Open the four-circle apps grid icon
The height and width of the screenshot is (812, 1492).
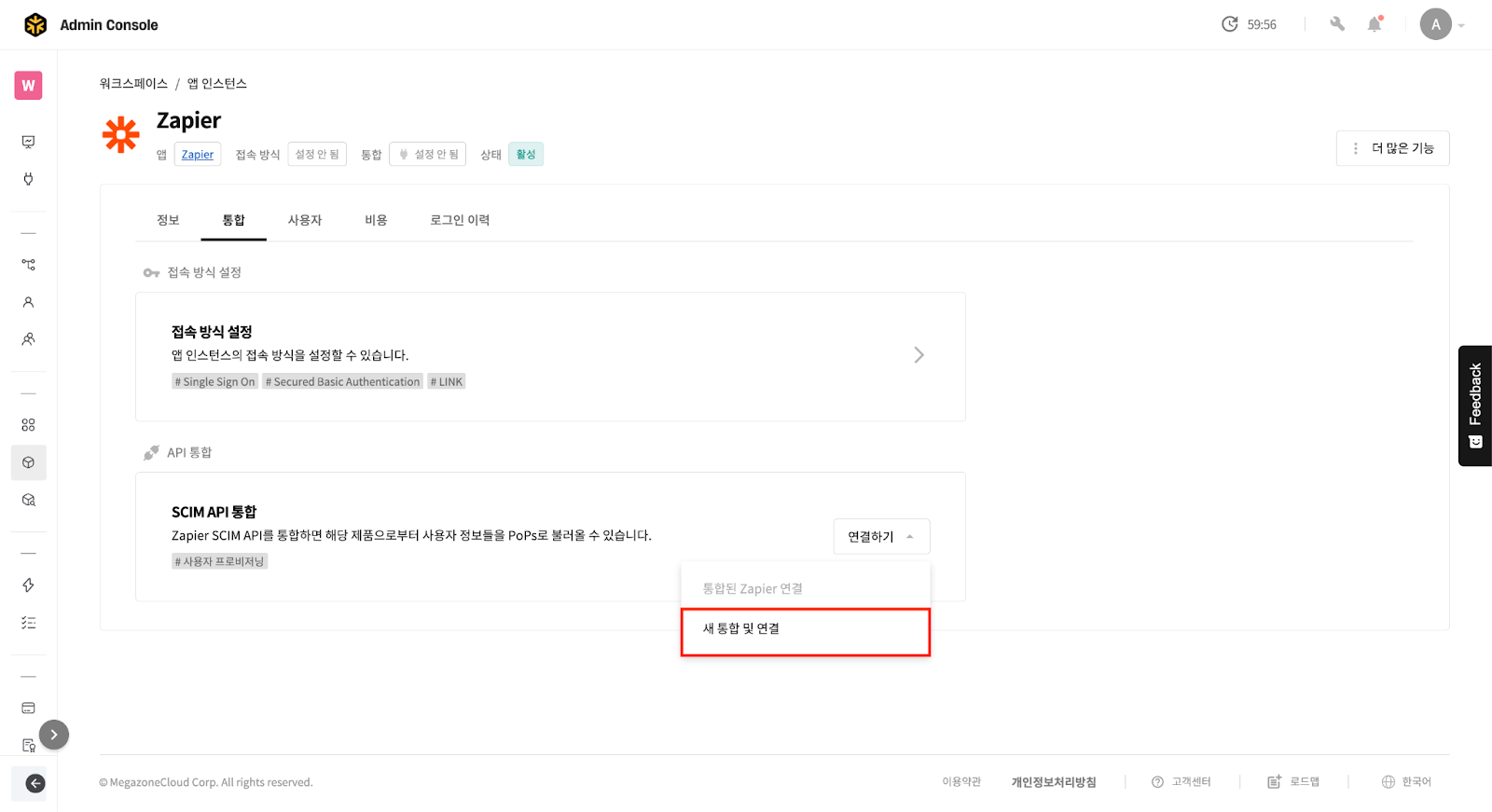tap(28, 425)
